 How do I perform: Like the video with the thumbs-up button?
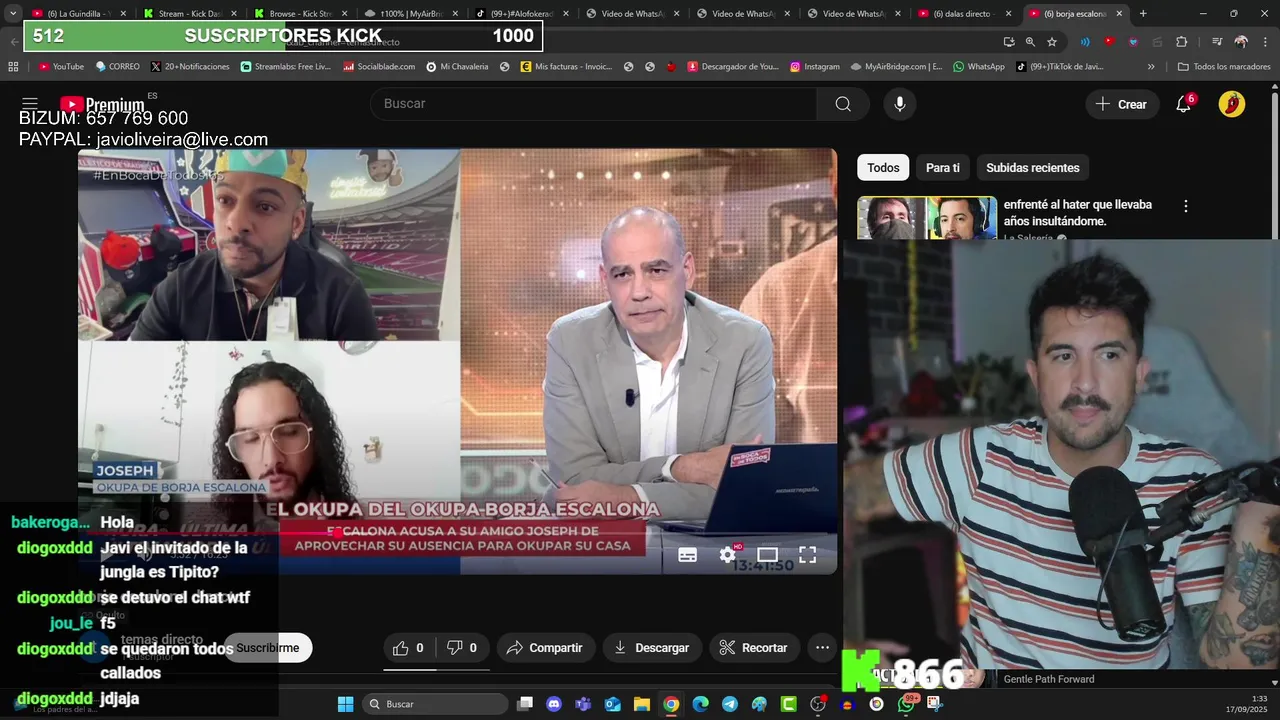tap(408, 648)
